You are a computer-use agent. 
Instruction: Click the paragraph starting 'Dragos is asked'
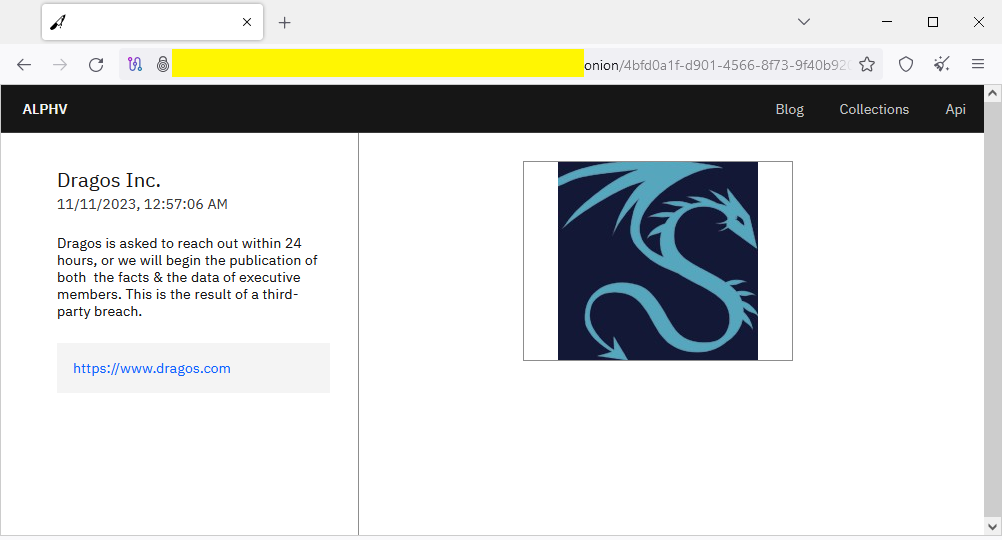point(187,277)
